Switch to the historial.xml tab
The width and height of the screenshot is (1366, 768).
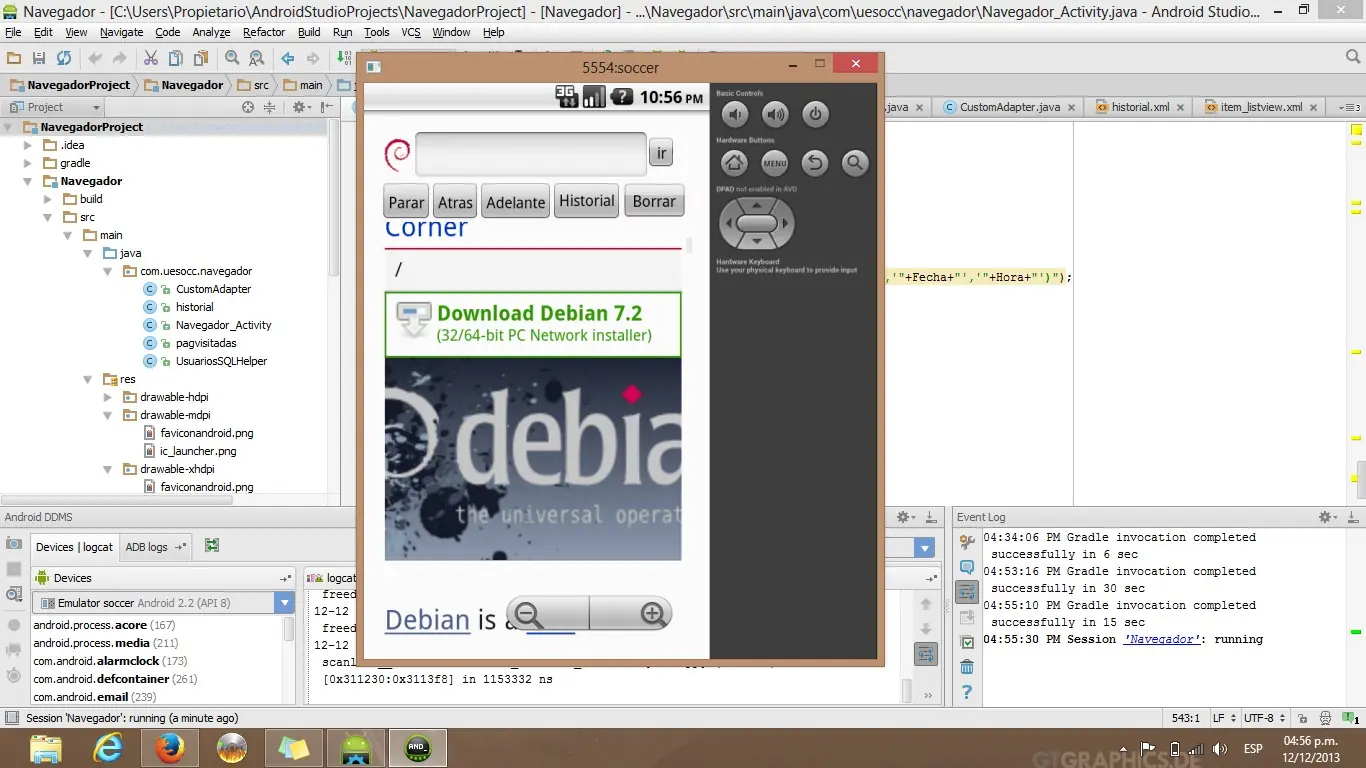(x=1140, y=107)
